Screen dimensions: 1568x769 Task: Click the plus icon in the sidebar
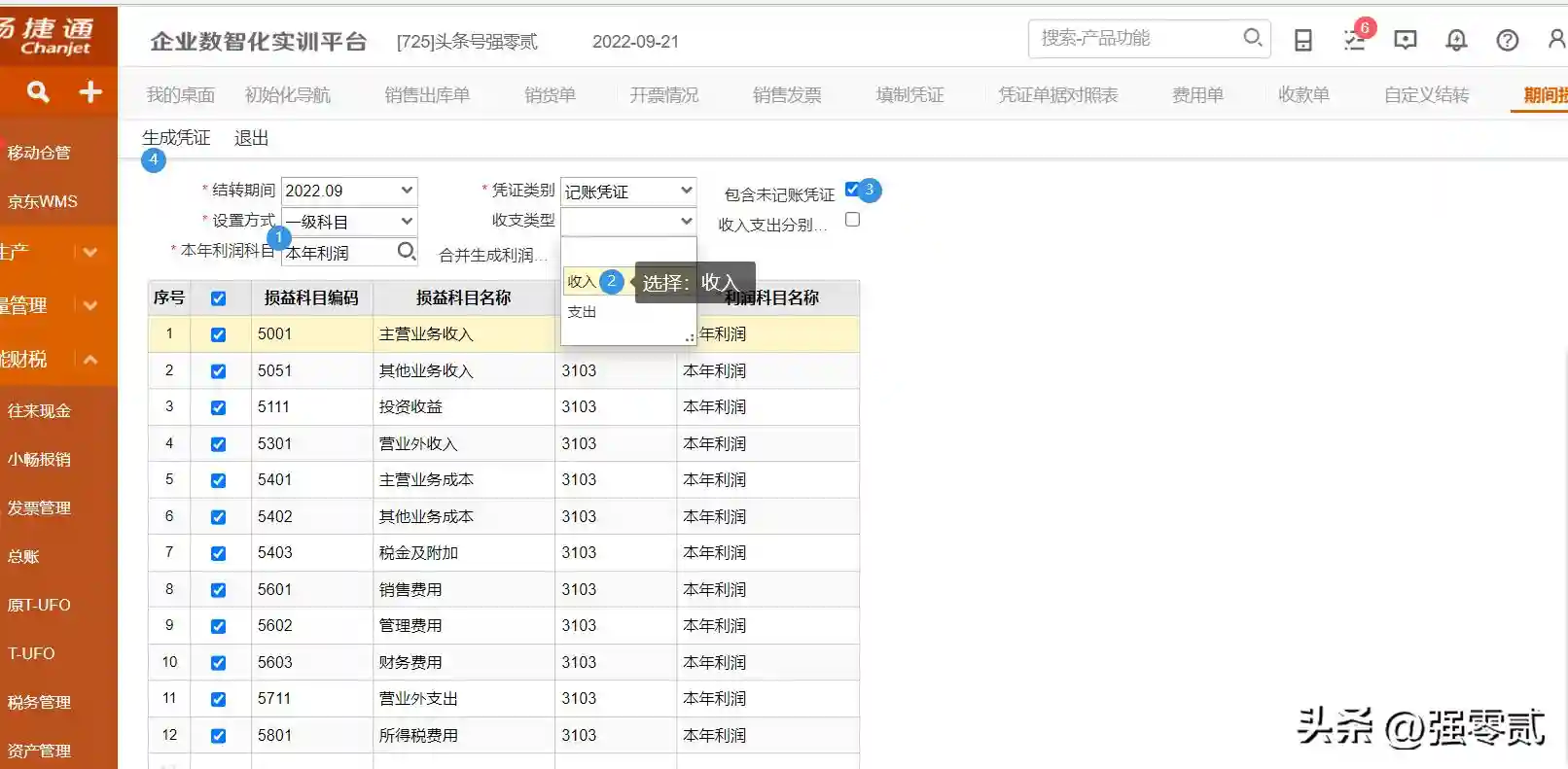90,91
